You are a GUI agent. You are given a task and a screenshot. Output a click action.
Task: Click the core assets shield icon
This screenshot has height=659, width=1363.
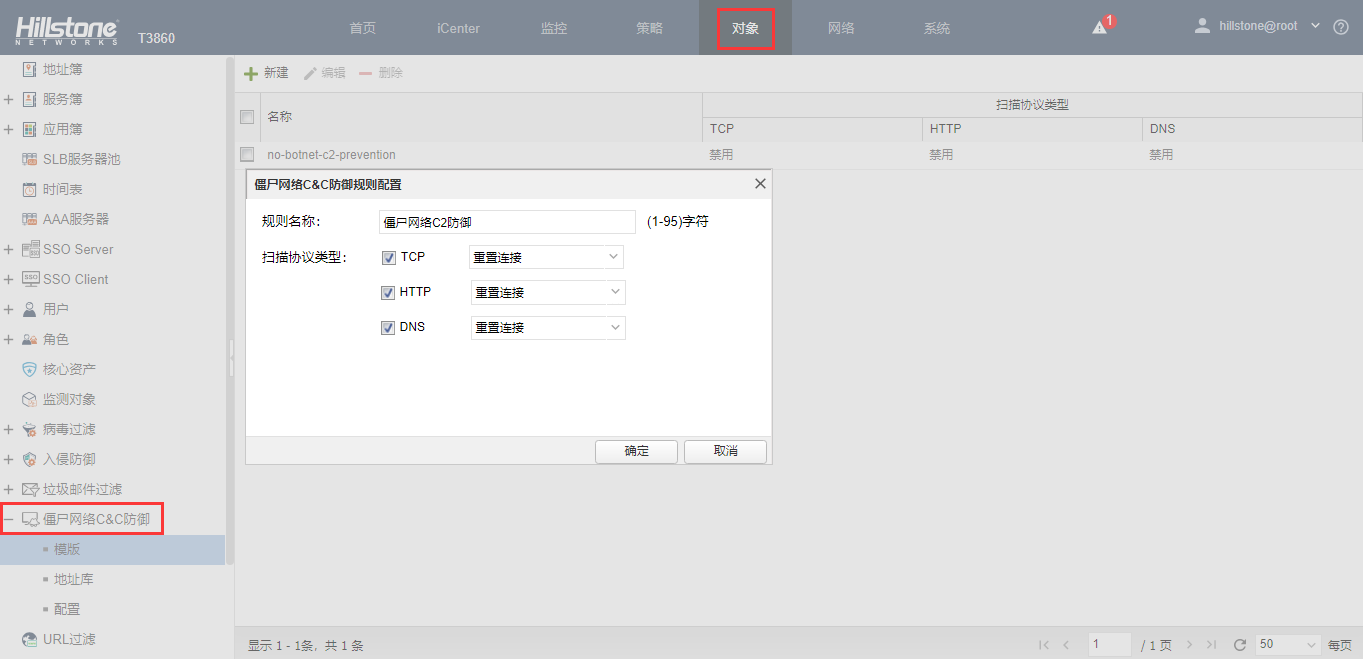click(x=30, y=370)
